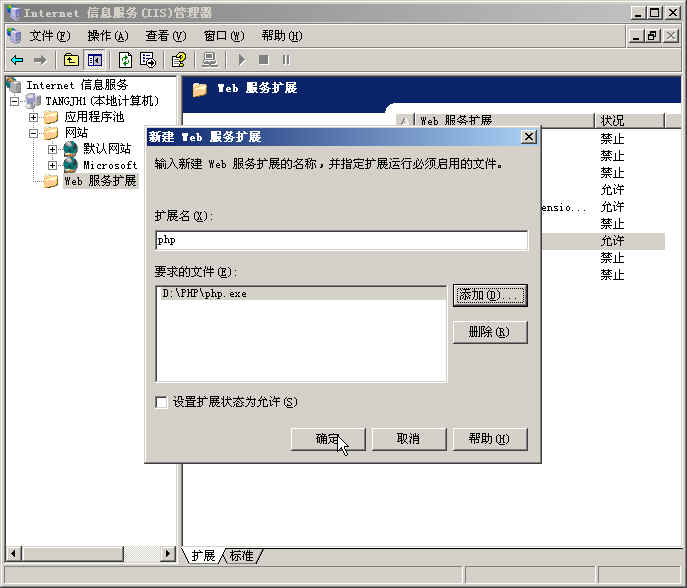
Task: Check 设置扩展状态为允许 checkbox
Action: click(161, 402)
